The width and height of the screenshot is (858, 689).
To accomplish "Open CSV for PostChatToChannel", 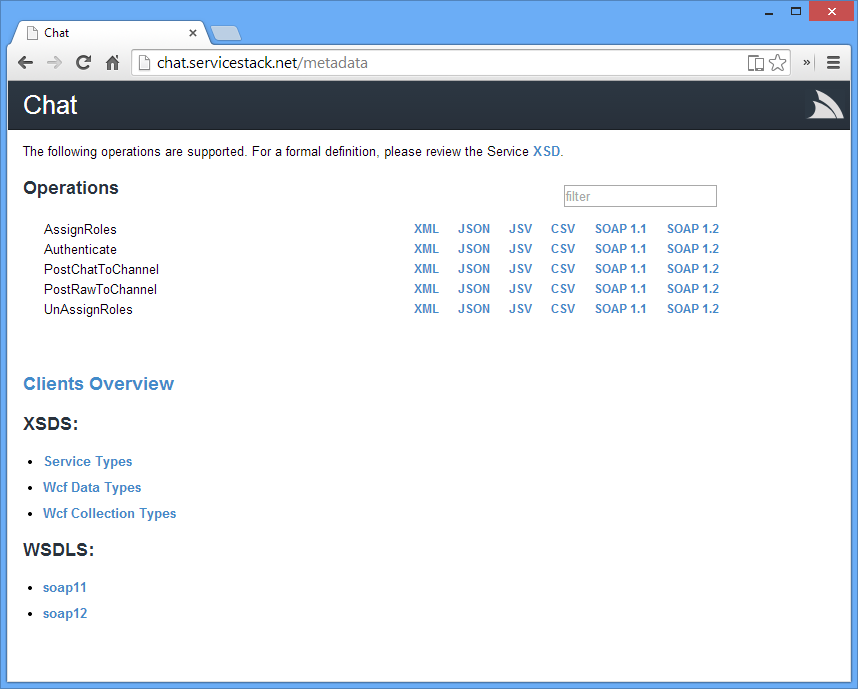I will [x=563, y=269].
